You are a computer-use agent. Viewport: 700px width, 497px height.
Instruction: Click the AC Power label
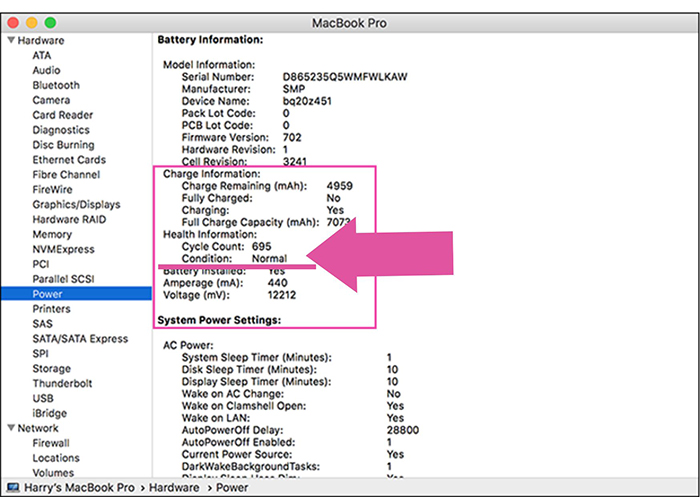coord(188,345)
